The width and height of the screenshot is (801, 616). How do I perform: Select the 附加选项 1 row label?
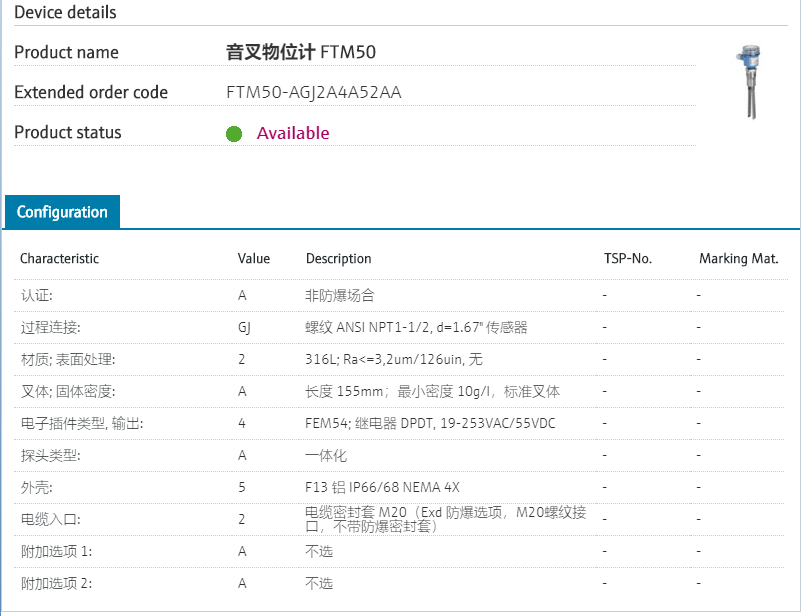point(56,551)
